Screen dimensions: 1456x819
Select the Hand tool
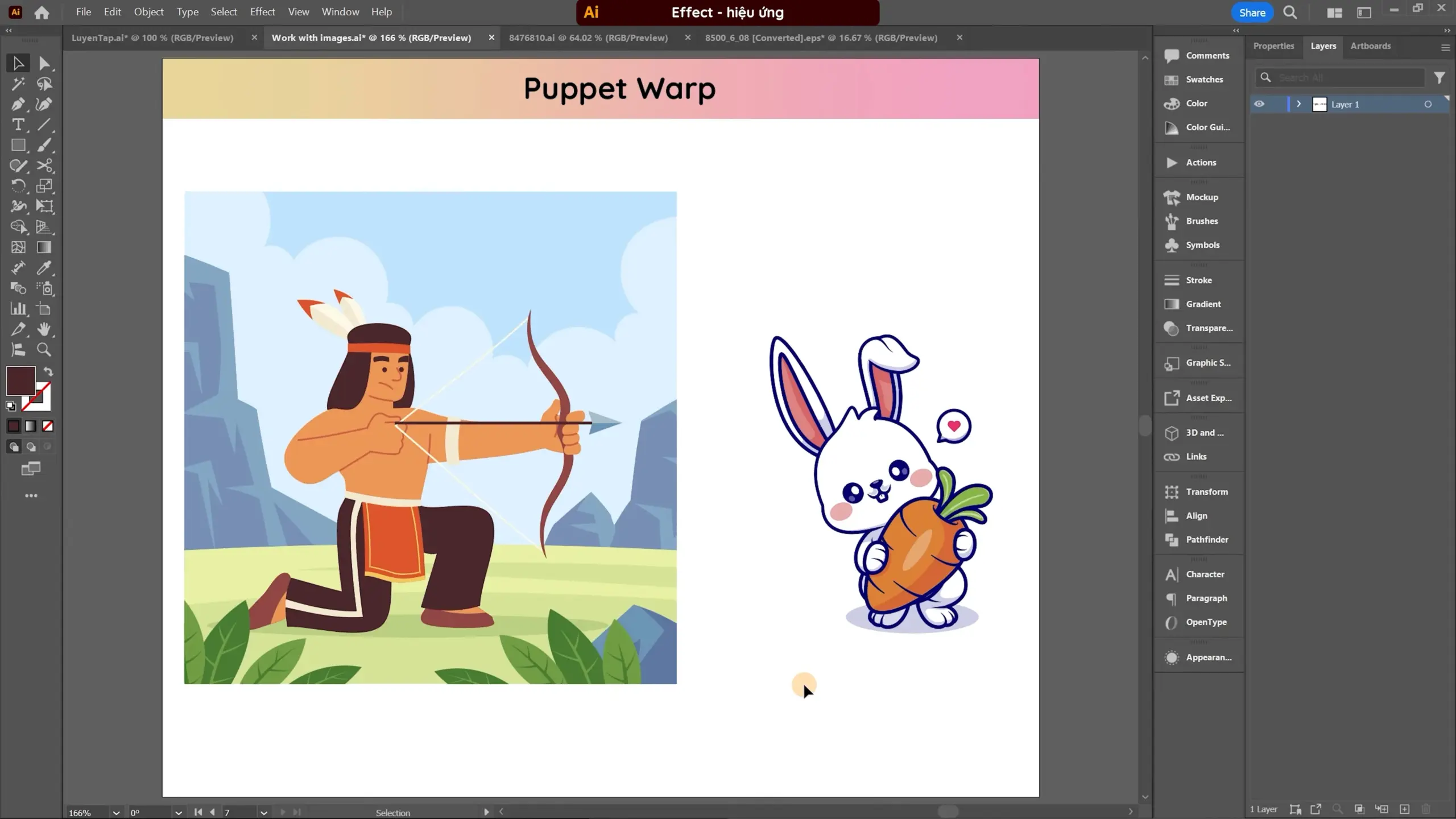click(x=44, y=329)
